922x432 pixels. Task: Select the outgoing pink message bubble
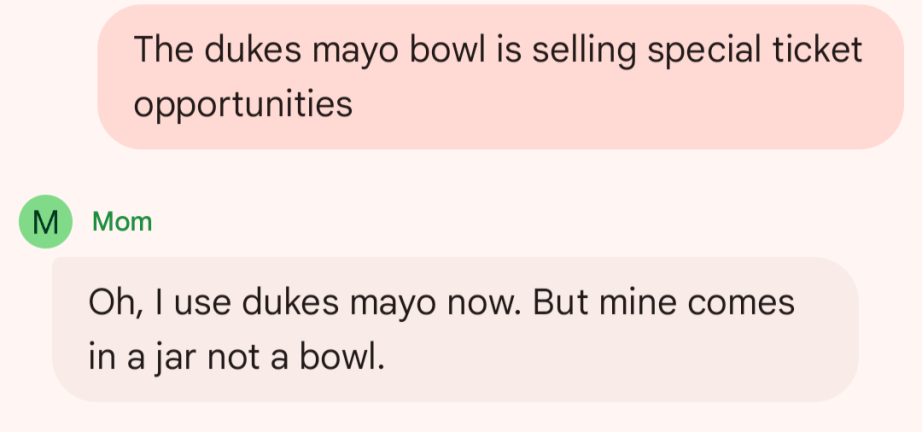click(x=500, y=77)
